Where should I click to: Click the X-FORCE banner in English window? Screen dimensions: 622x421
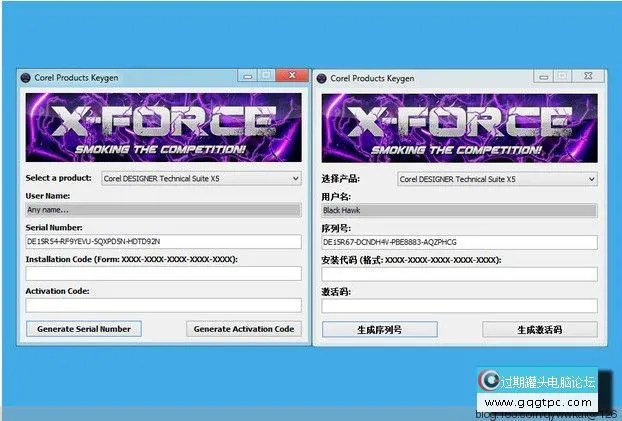click(x=163, y=127)
